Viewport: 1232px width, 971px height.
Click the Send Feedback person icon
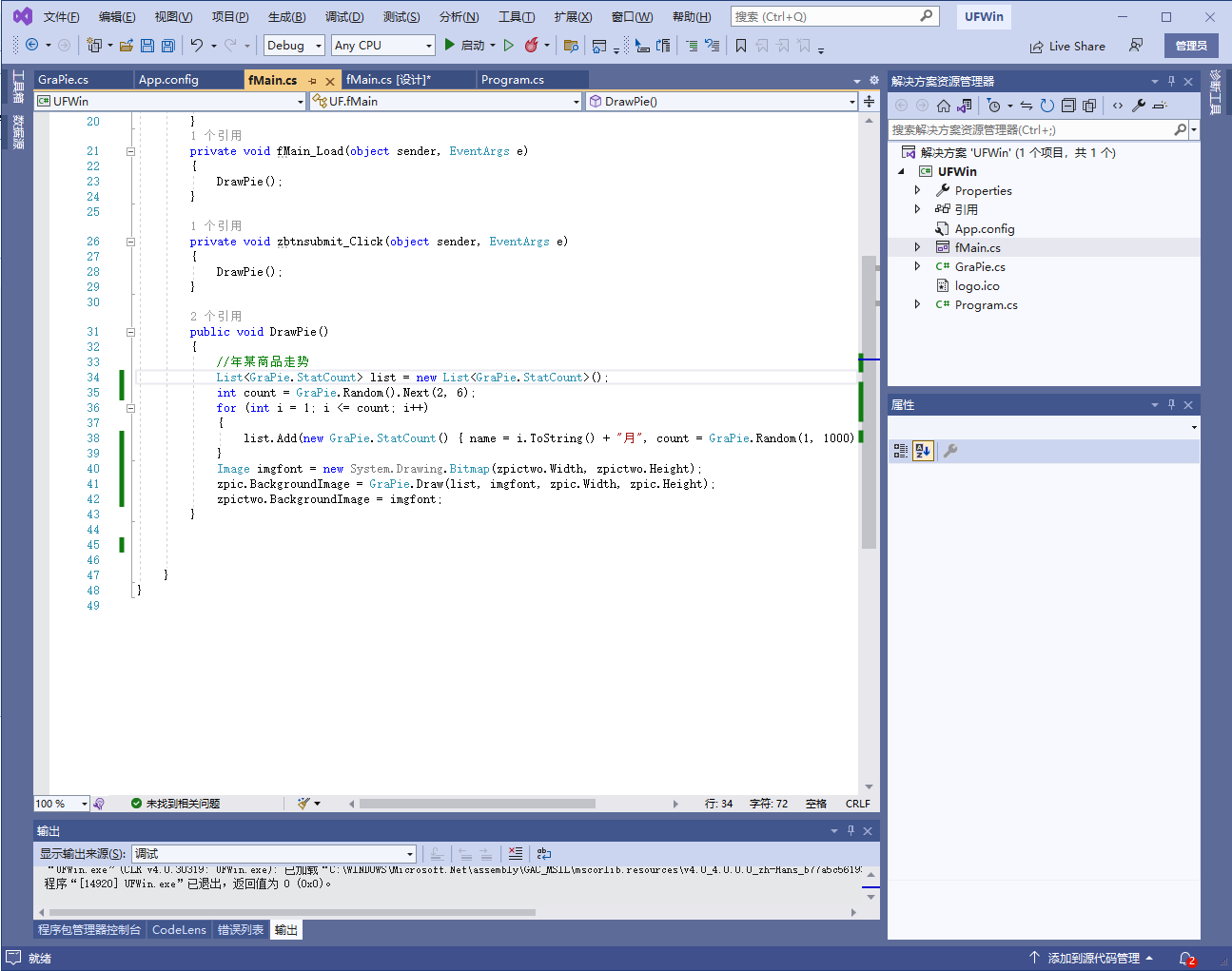point(1136,45)
